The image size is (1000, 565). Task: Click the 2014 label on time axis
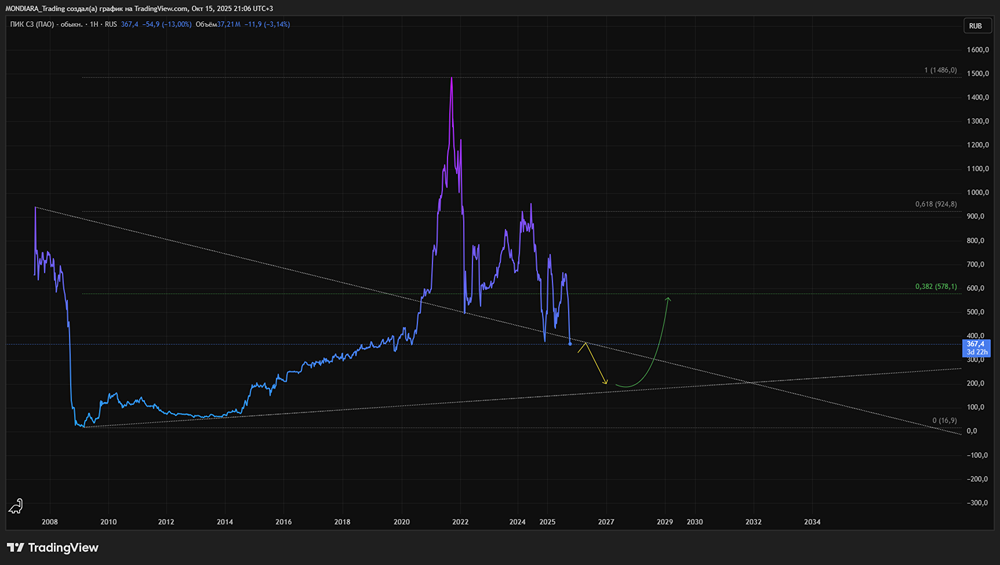[x=224, y=522]
